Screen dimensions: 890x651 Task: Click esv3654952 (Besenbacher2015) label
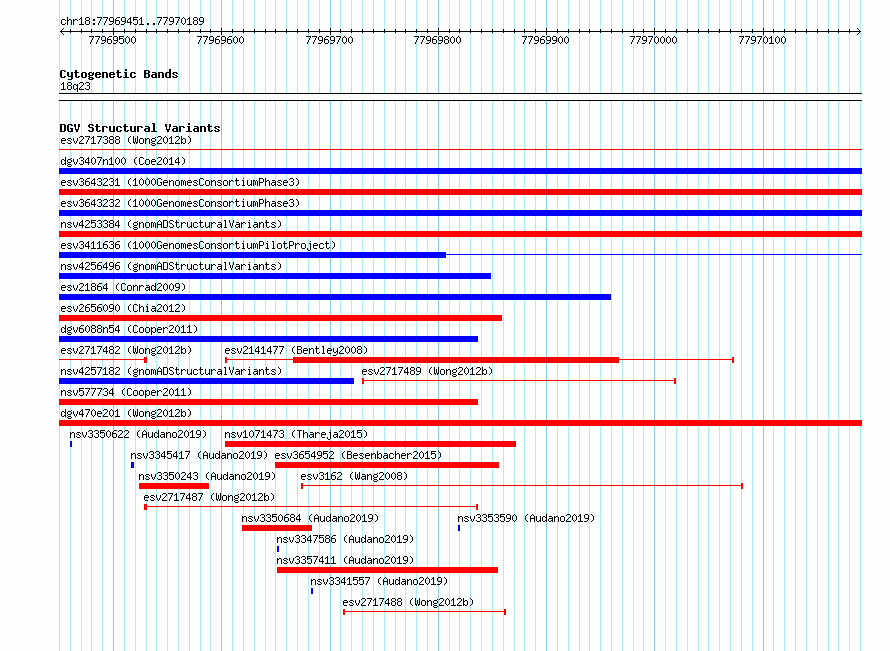[358, 455]
